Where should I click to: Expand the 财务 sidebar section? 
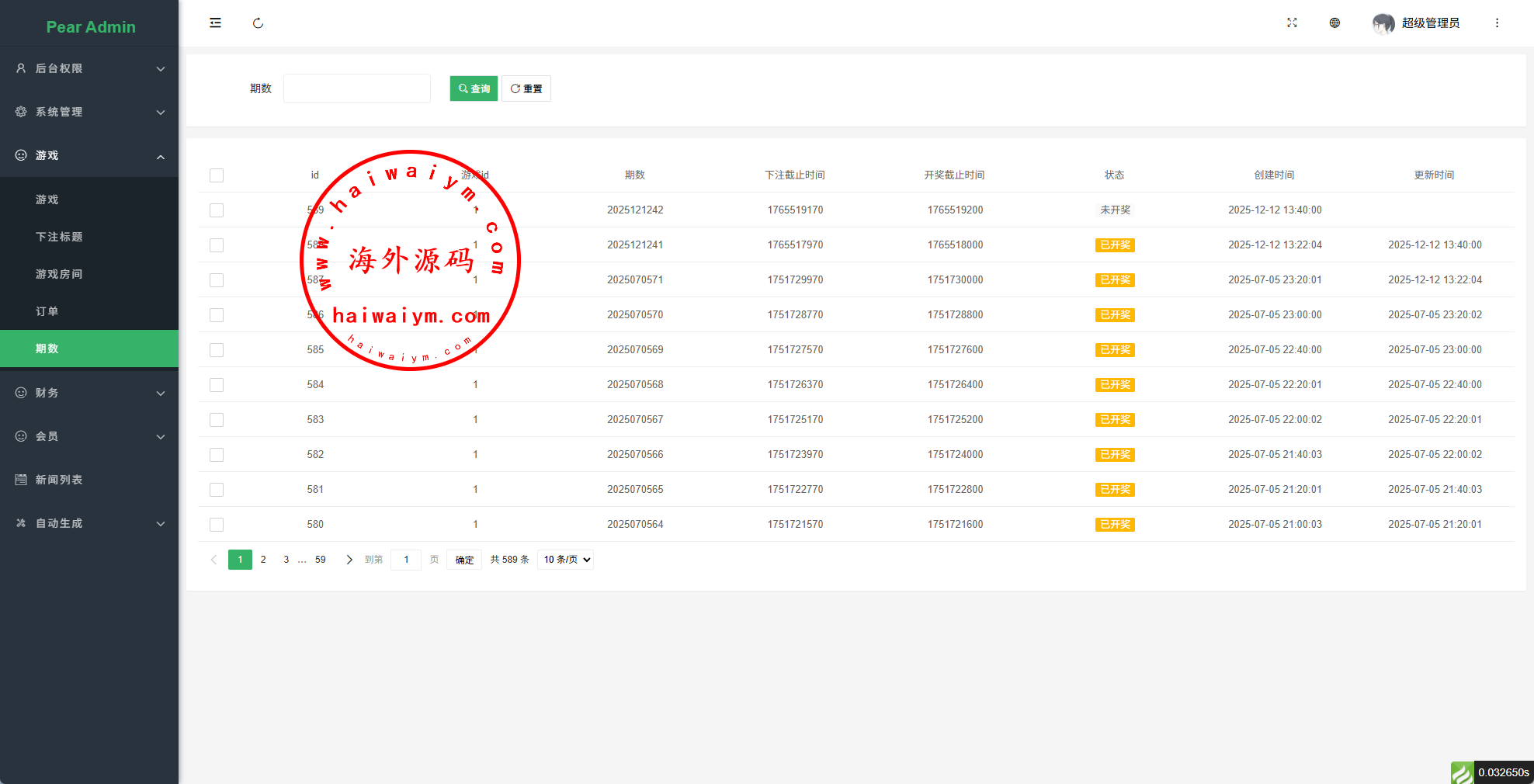[89, 393]
